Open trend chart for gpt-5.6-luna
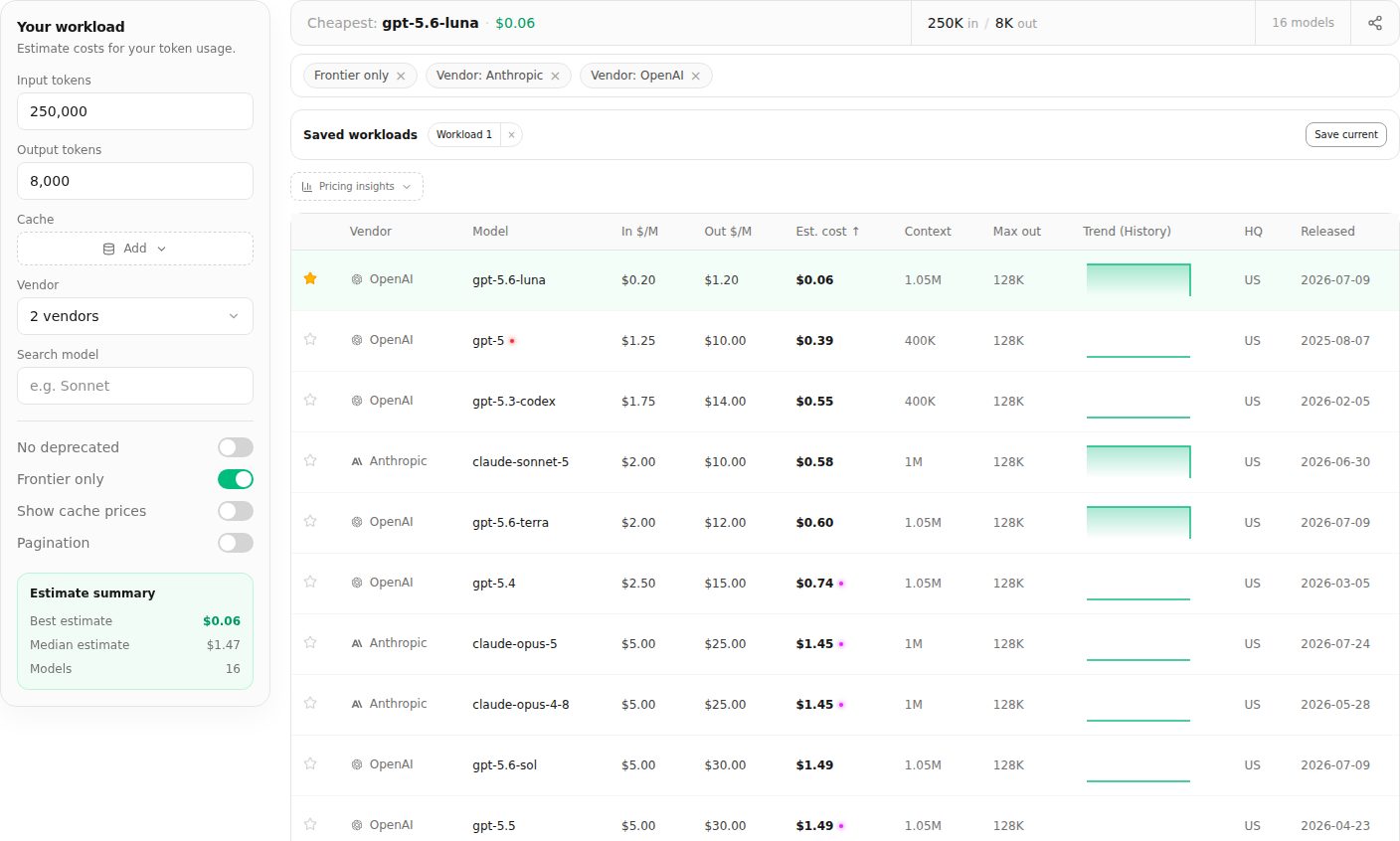Viewport: 1400px width, 841px height. click(x=1138, y=279)
